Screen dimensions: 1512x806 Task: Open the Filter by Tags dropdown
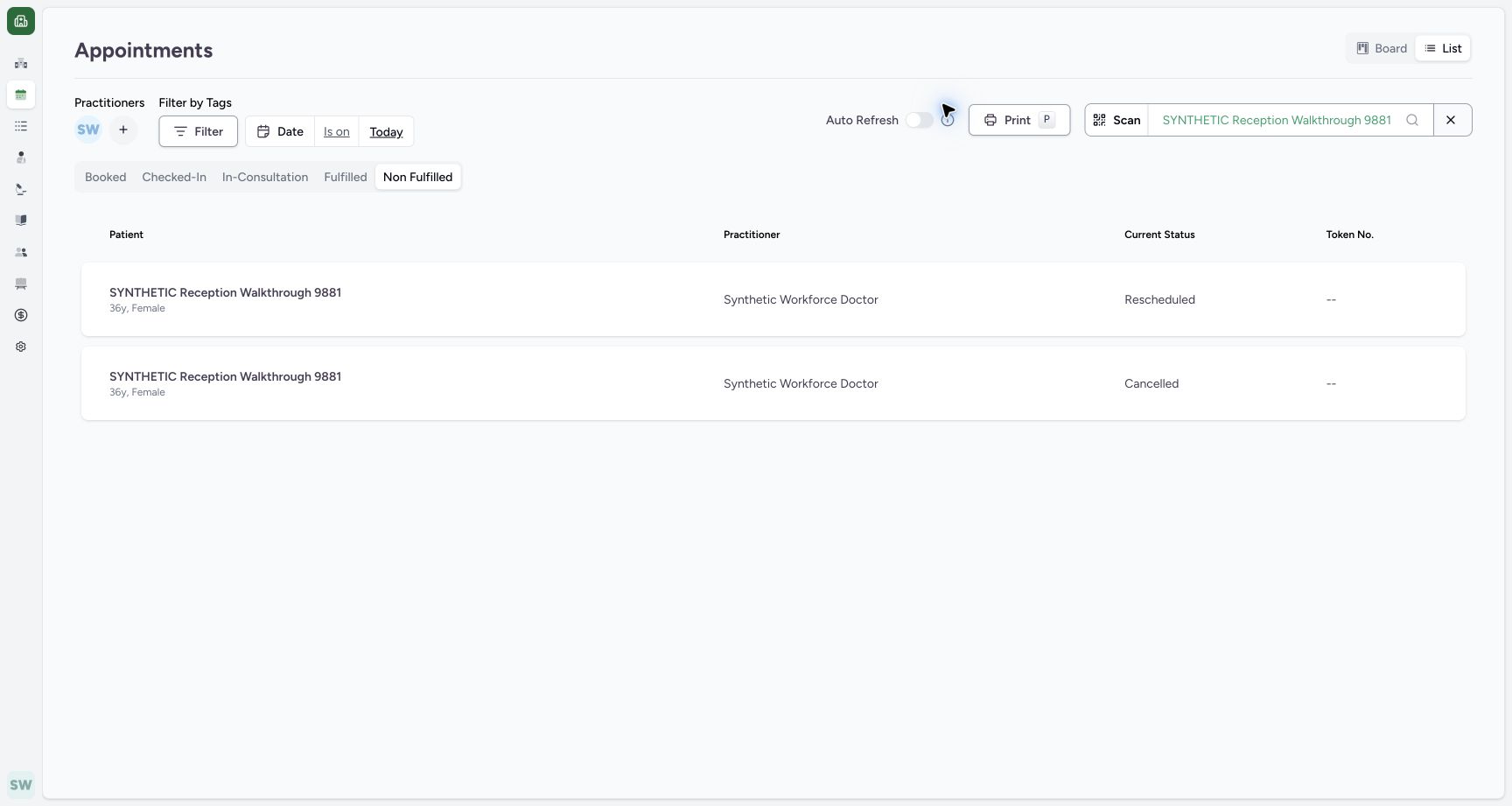198,131
